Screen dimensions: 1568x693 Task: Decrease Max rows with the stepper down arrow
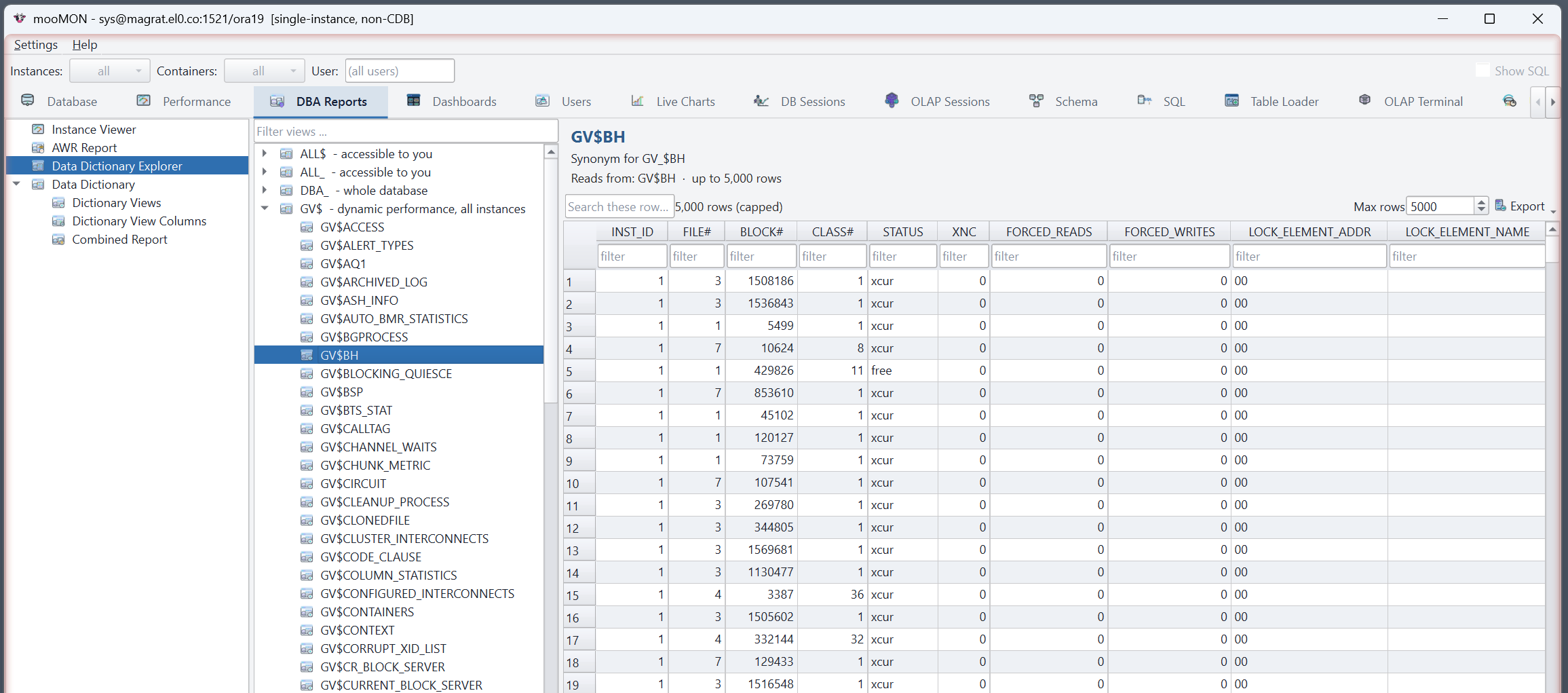[x=1481, y=210]
